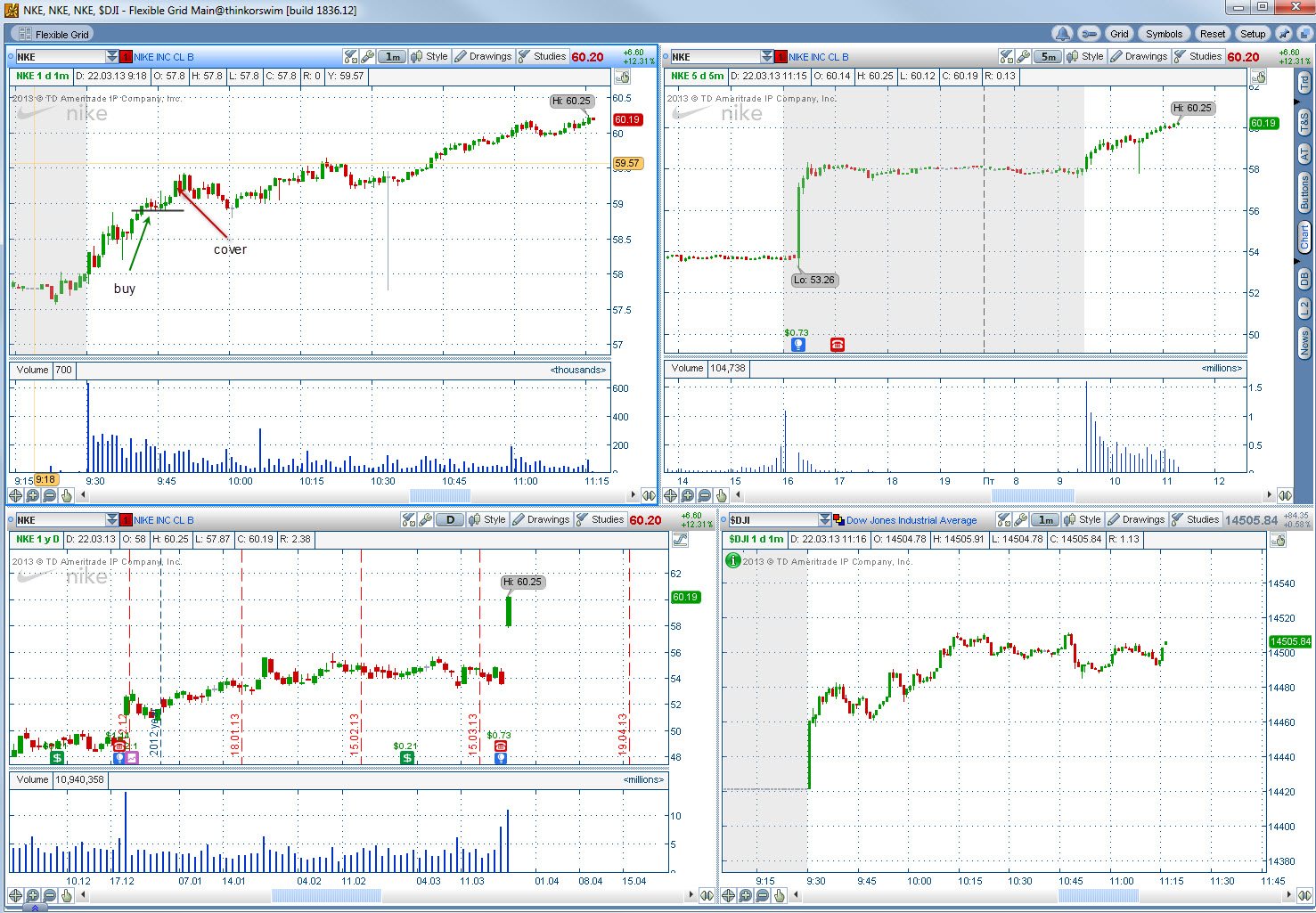This screenshot has height=913, width=1316.
Task: Toggle the red link box on NKE daily chart
Action: (126, 520)
